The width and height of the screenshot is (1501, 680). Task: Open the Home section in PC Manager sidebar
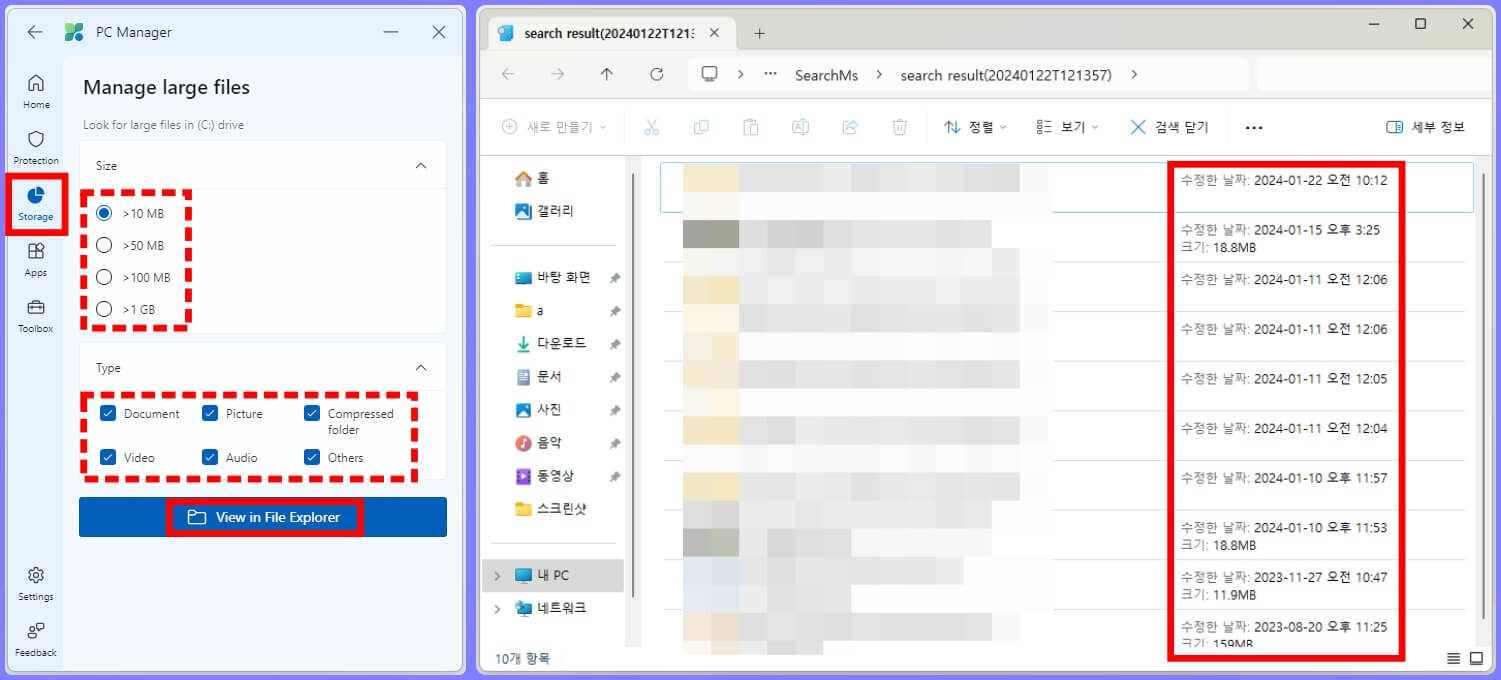pyautogui.click(x=35, y=92)
